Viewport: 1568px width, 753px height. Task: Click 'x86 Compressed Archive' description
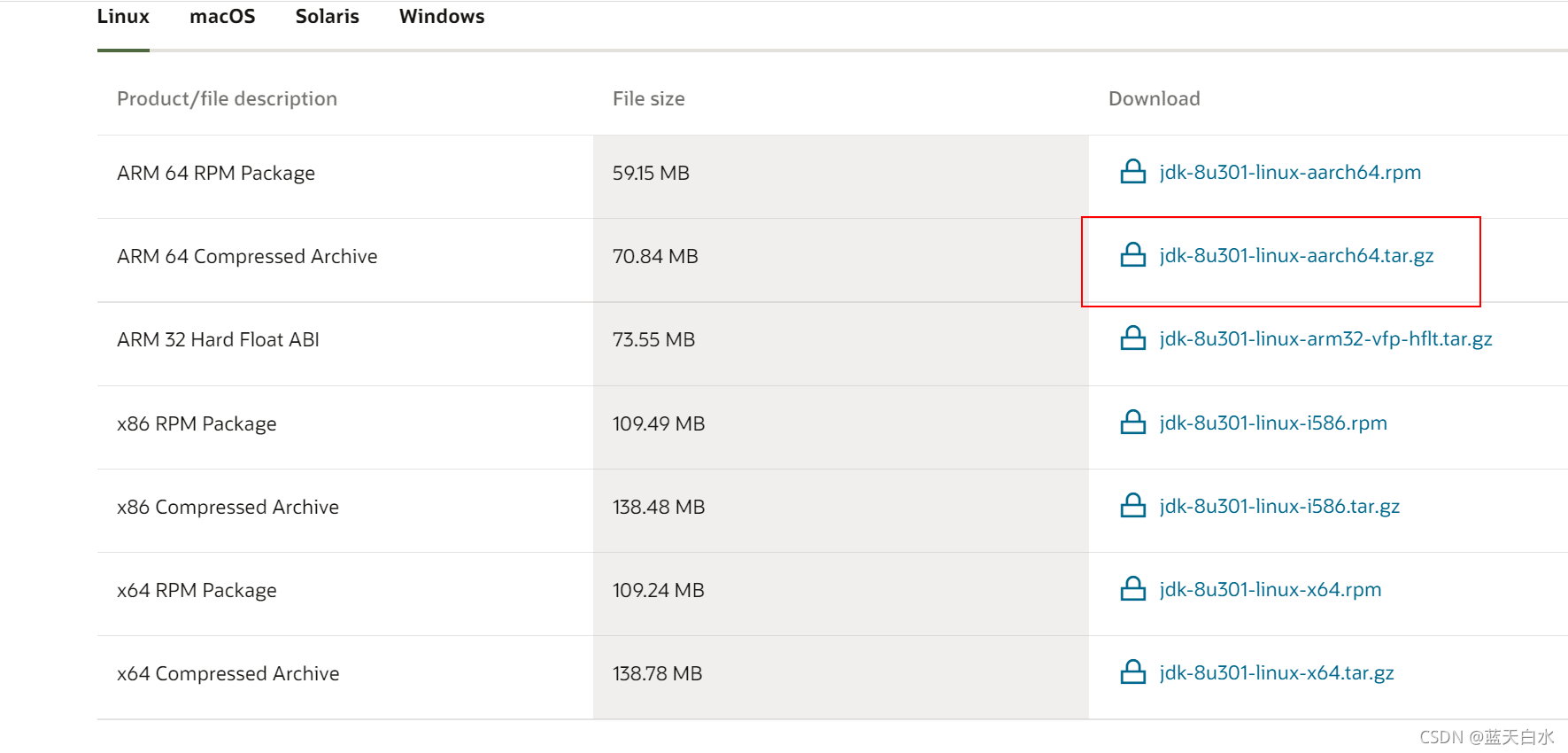[x=228, y=508]
